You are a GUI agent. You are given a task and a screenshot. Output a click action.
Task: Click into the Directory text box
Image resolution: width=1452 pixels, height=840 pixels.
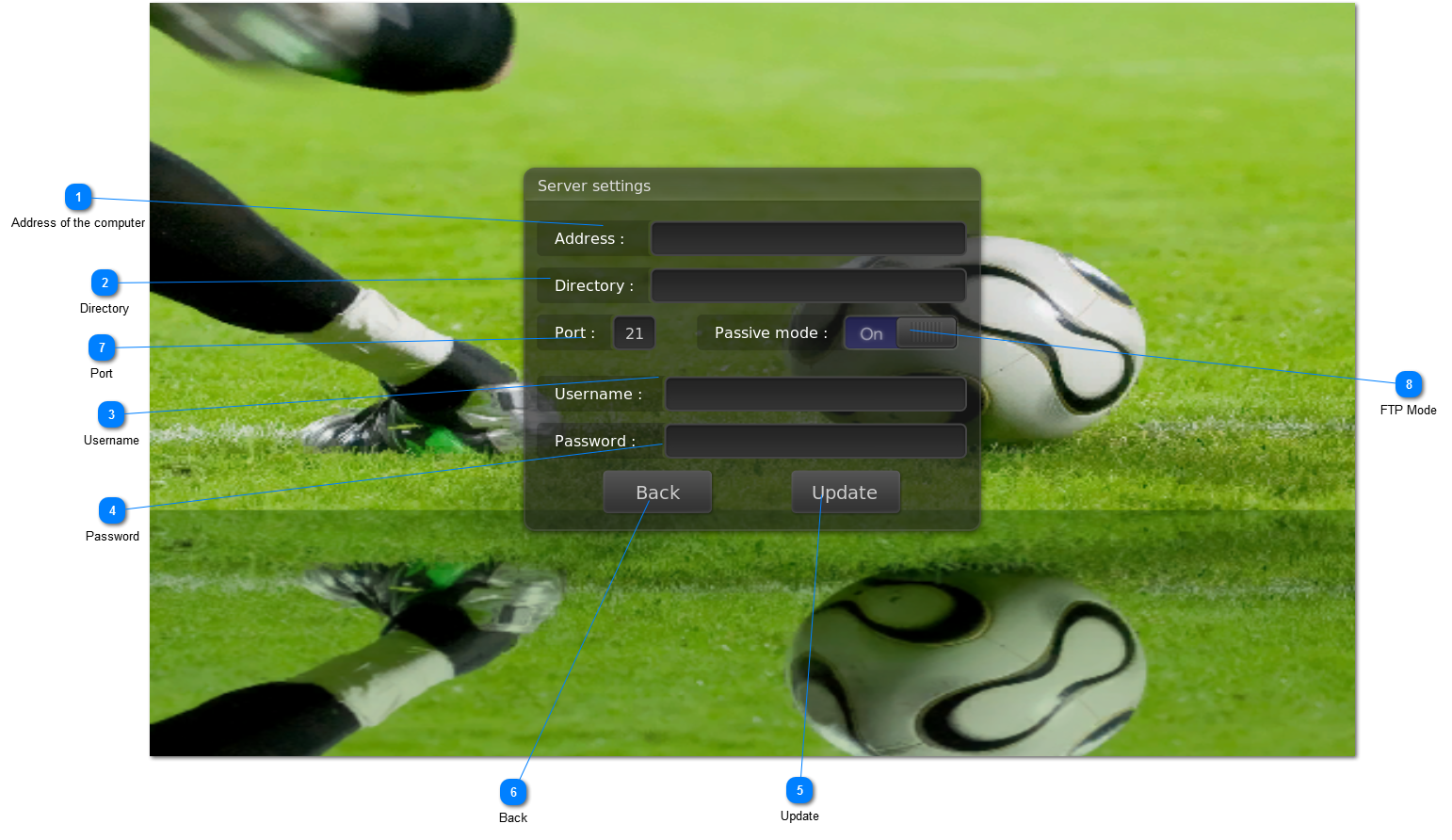[808, 286]
